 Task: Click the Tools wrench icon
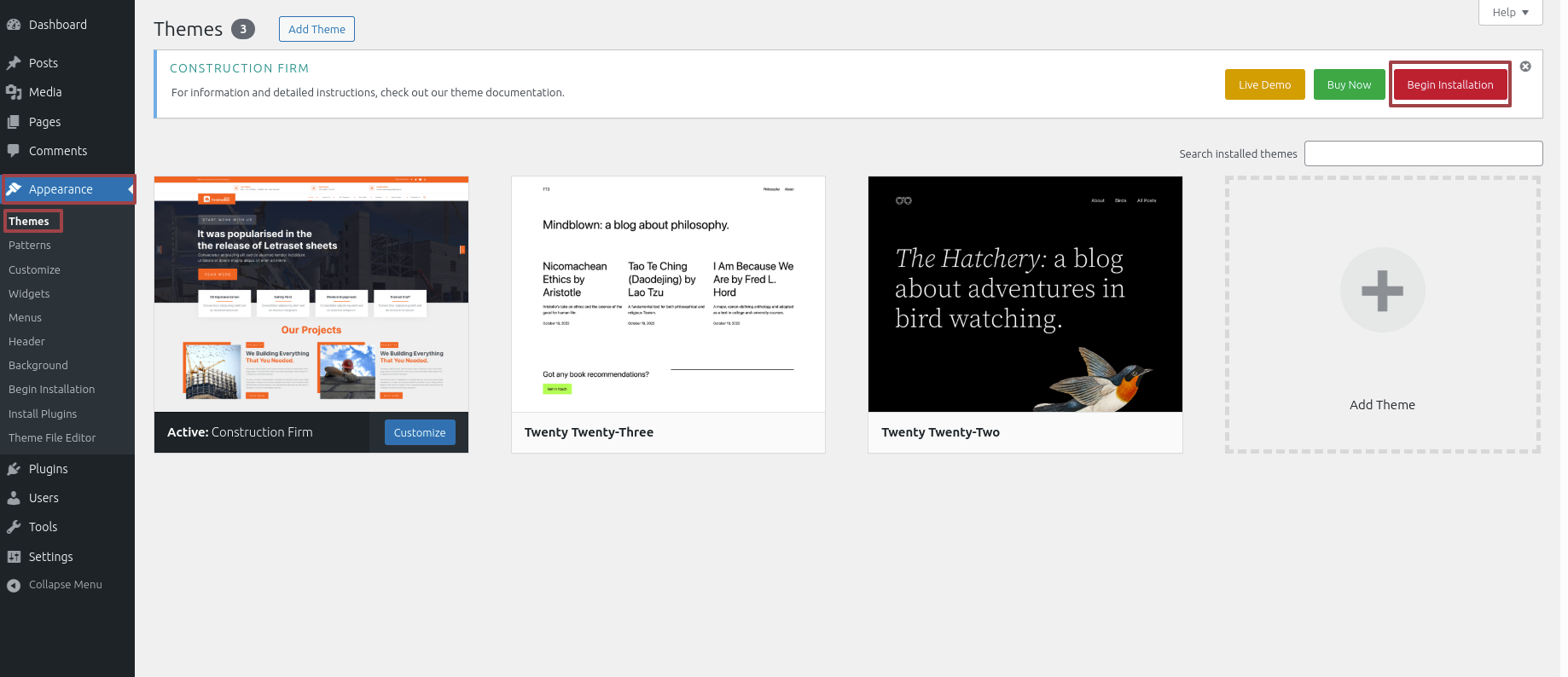pos(14,527)
